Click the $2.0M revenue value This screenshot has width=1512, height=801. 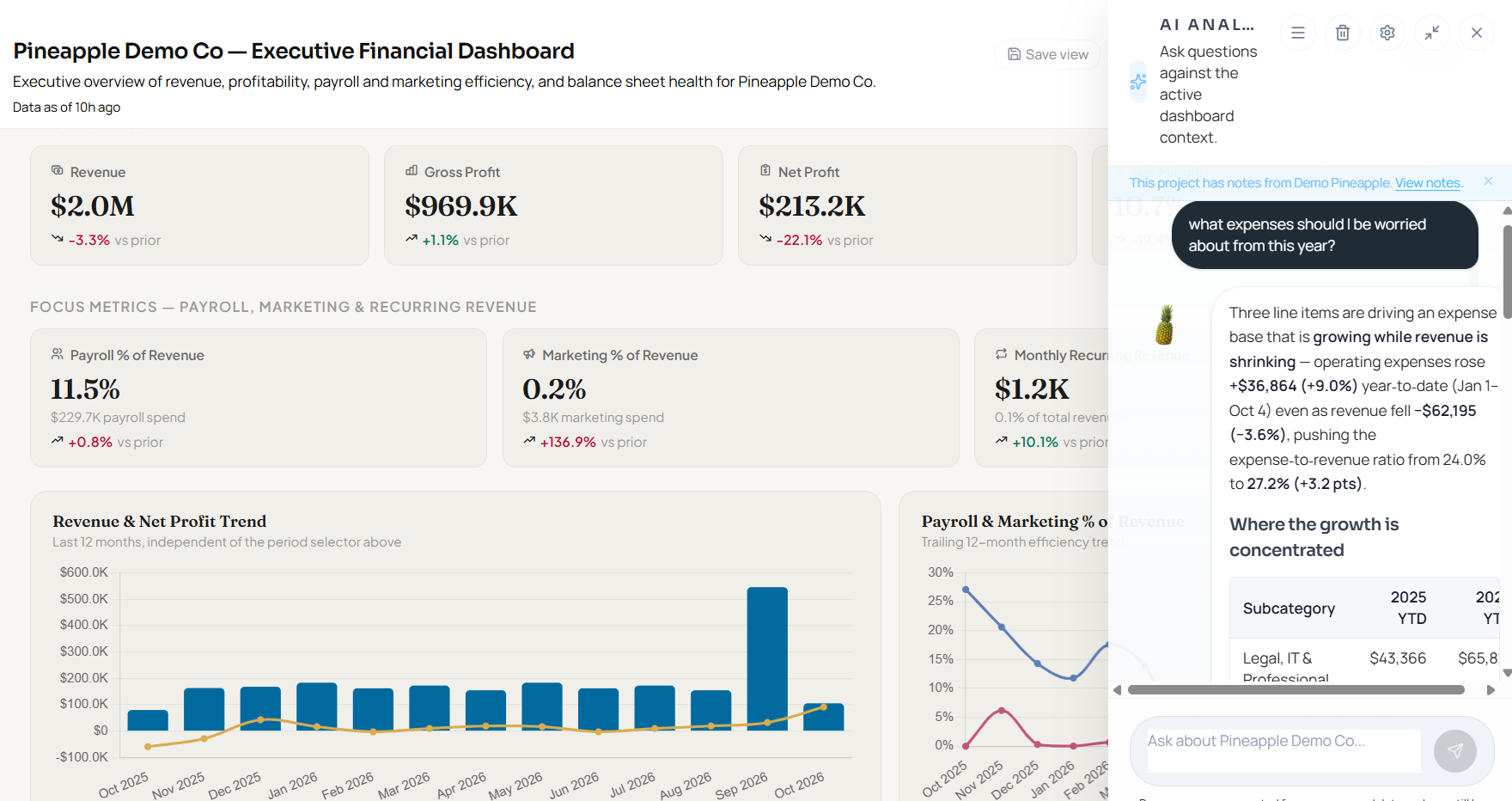coord(93,206)
